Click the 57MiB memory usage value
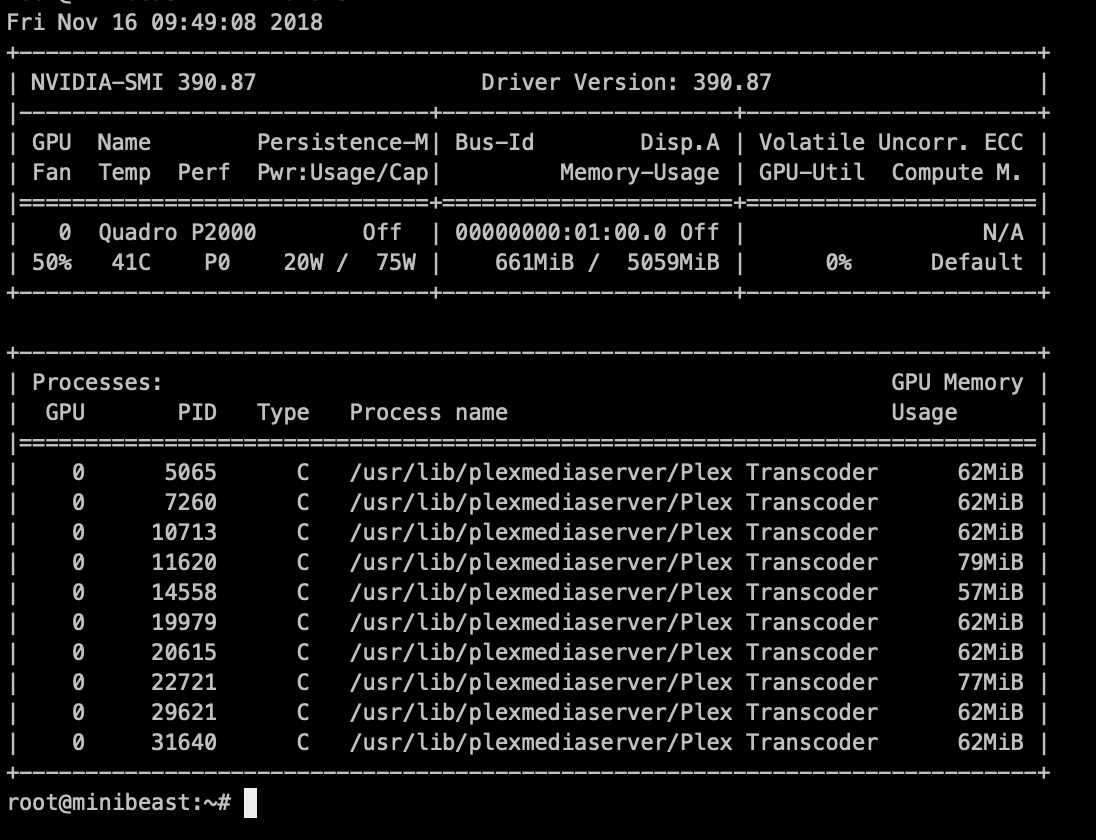This screenshot has height=840, width=1096. 990,592
